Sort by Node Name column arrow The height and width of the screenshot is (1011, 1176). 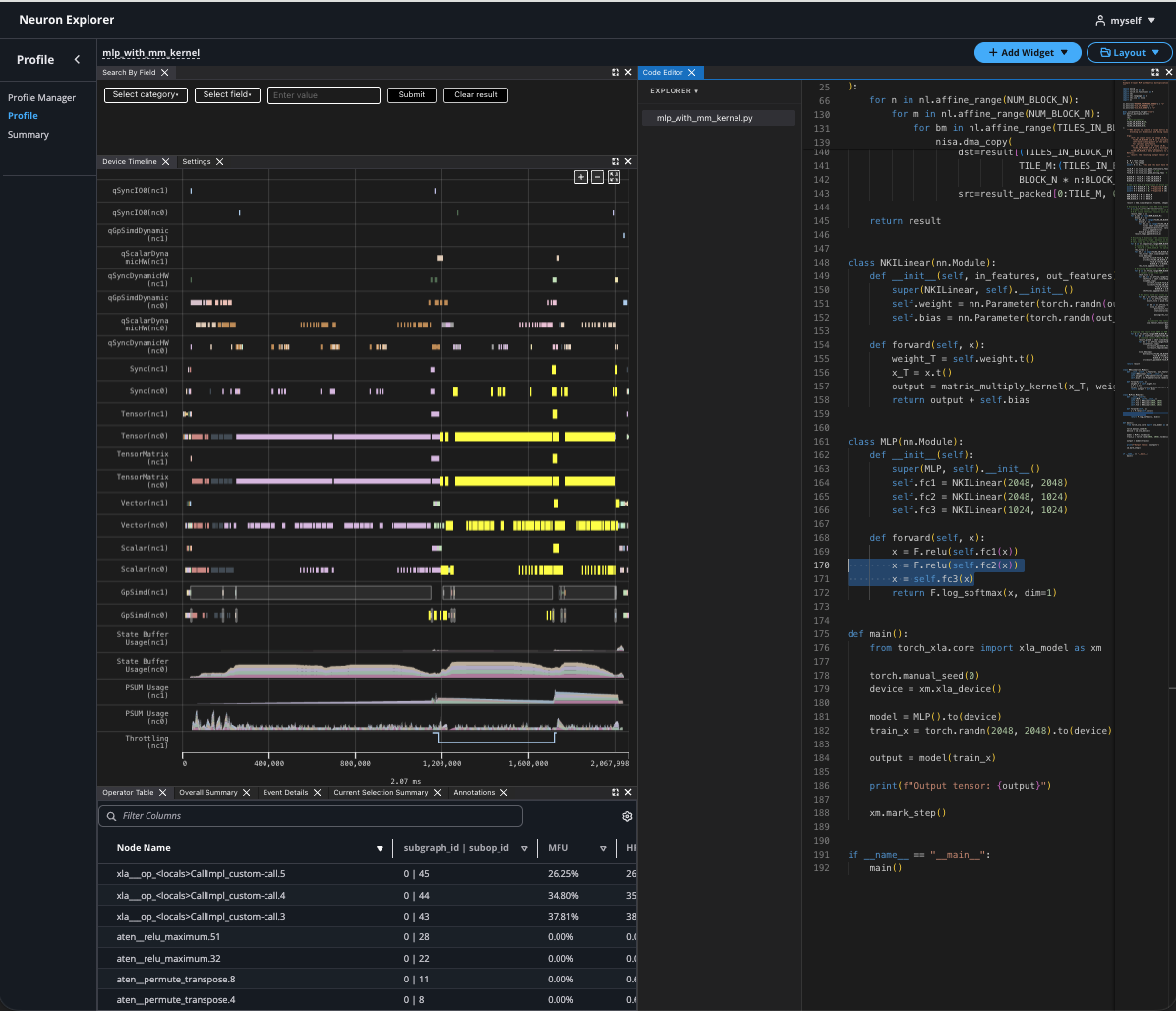(380, 848)
